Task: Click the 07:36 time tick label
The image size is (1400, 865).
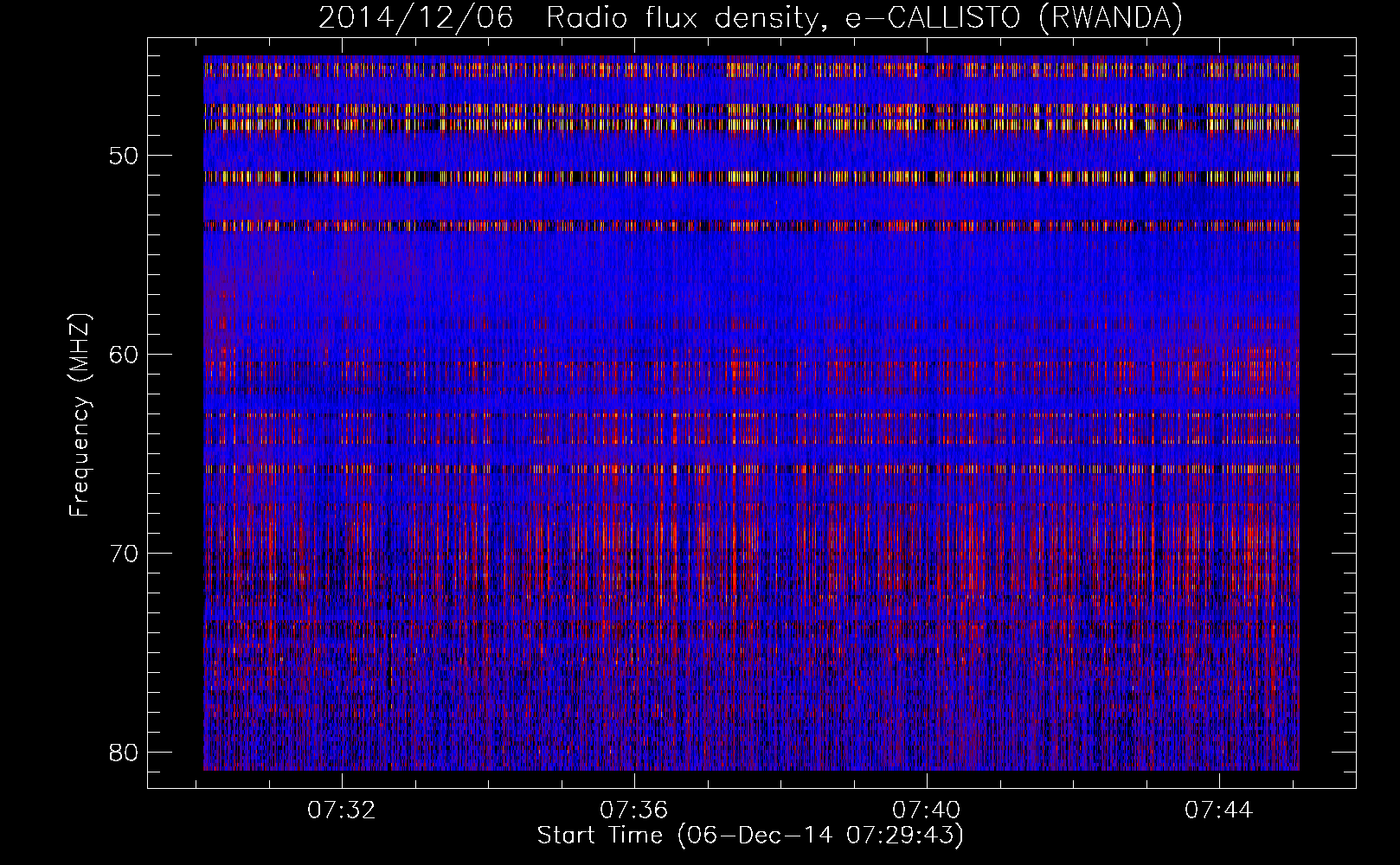Action: coord(634,811)
